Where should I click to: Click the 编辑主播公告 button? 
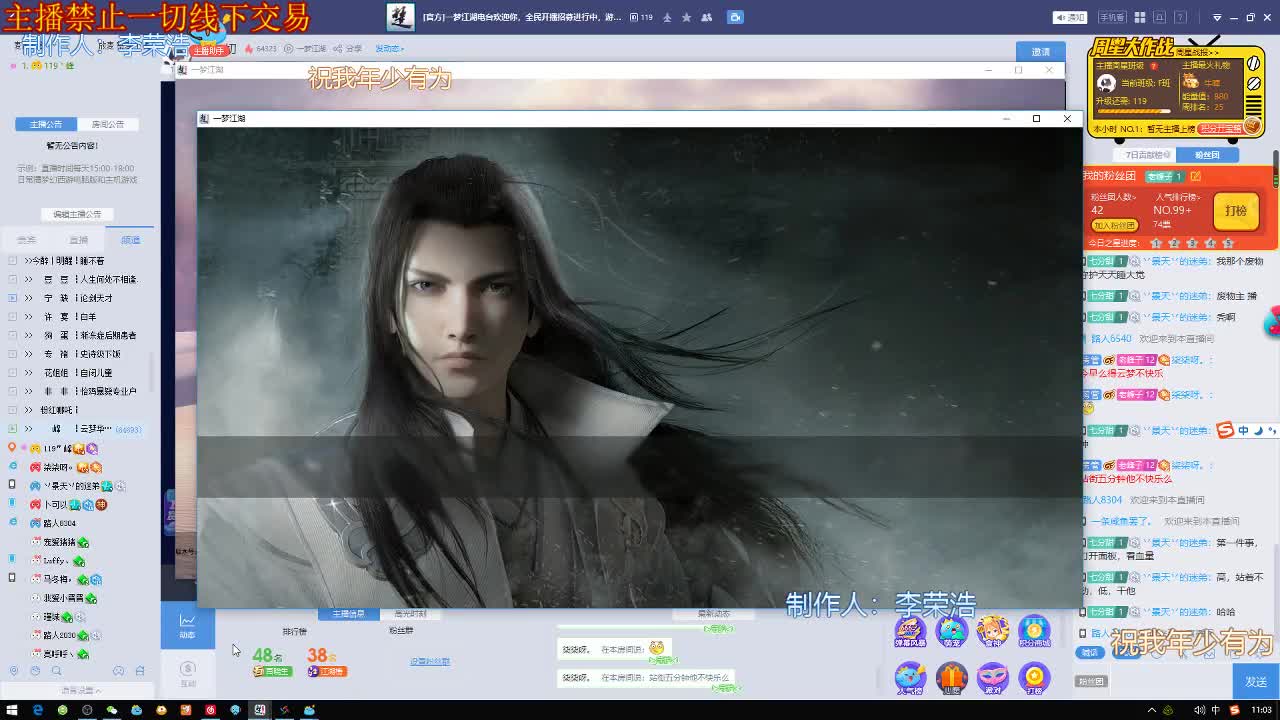[x=77, y=214]
